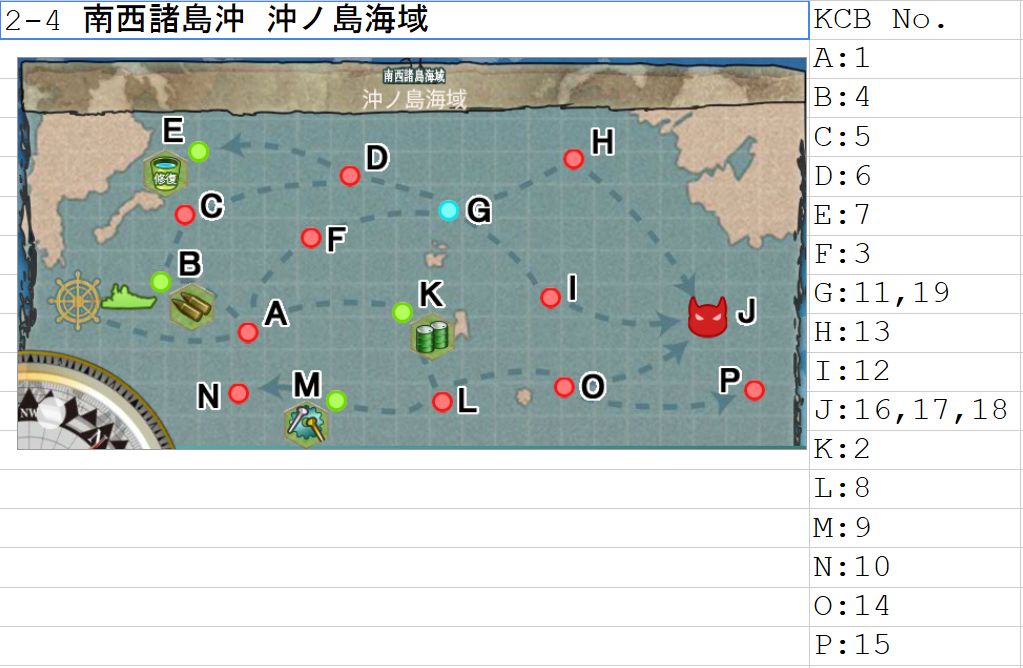Select the cell 'M:9'
This screenshot has height=668, width=1023.
pos(916,528)
